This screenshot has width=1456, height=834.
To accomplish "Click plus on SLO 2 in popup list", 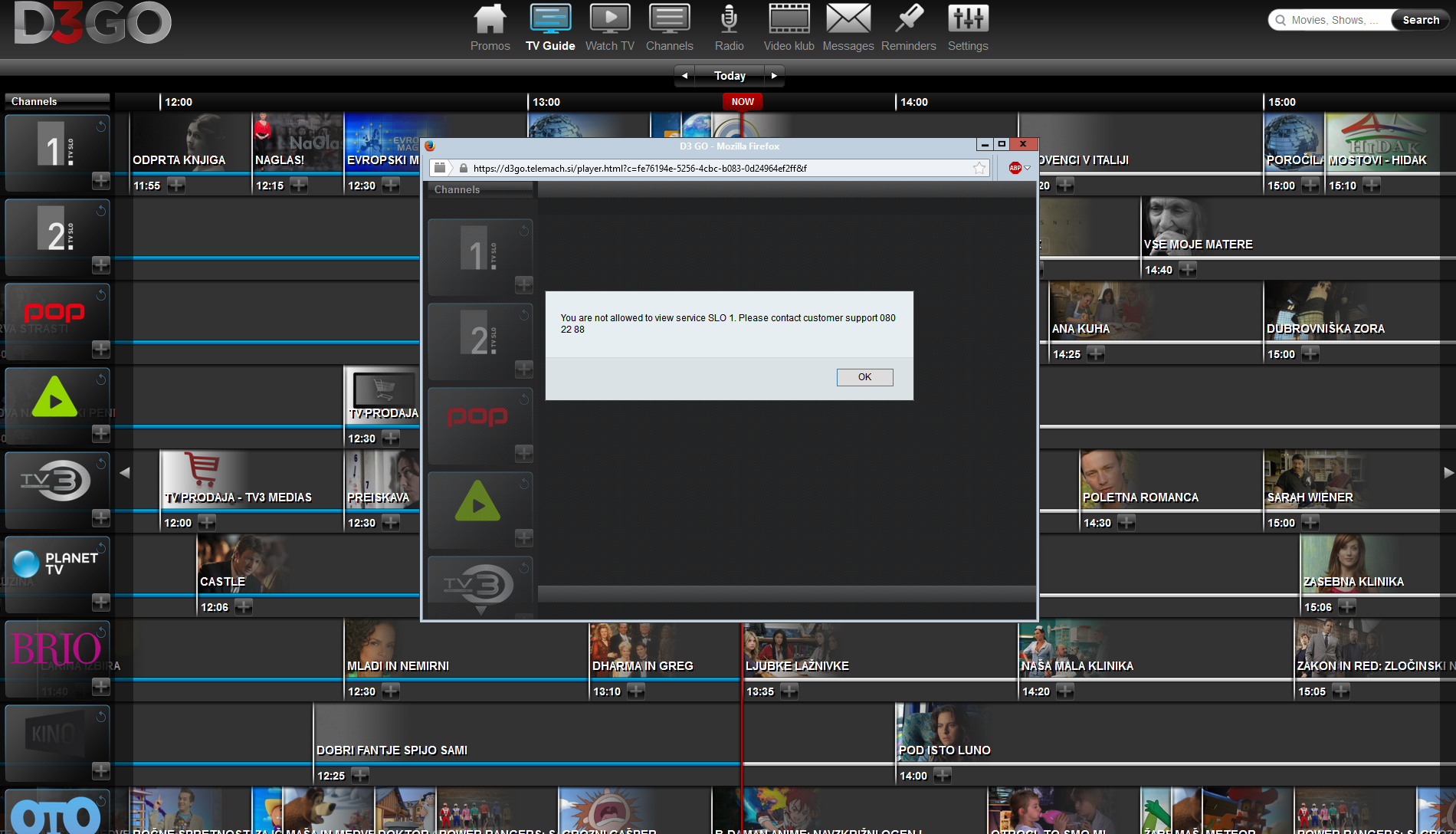I will [x=523, y=369].
